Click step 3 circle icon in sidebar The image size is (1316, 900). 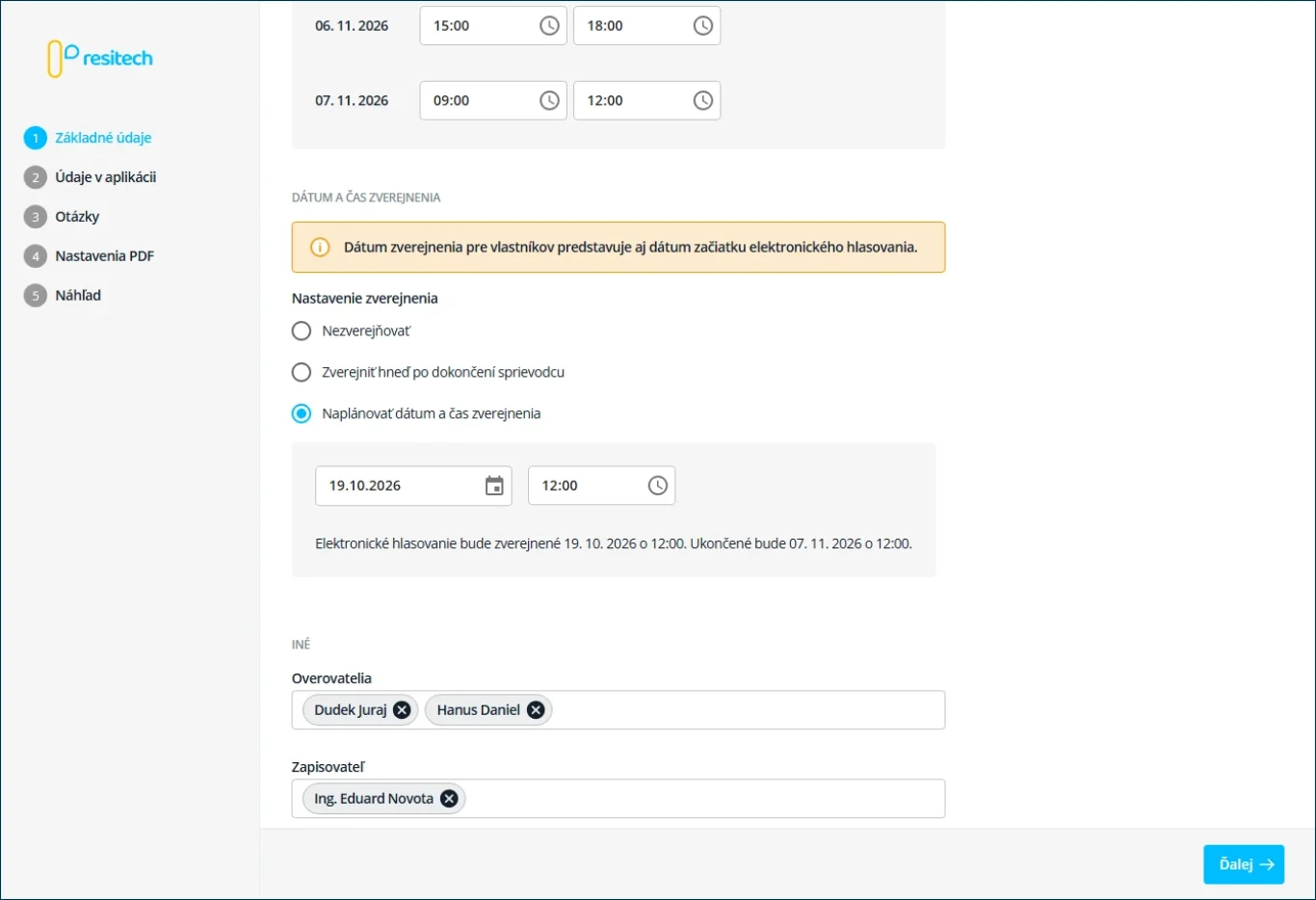[x=36, y=217]
